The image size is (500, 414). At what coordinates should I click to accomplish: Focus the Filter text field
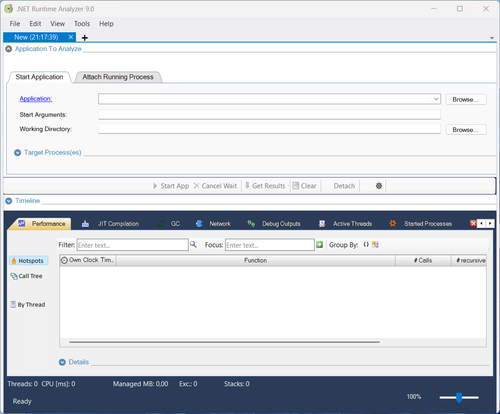(x=133, y=245)
